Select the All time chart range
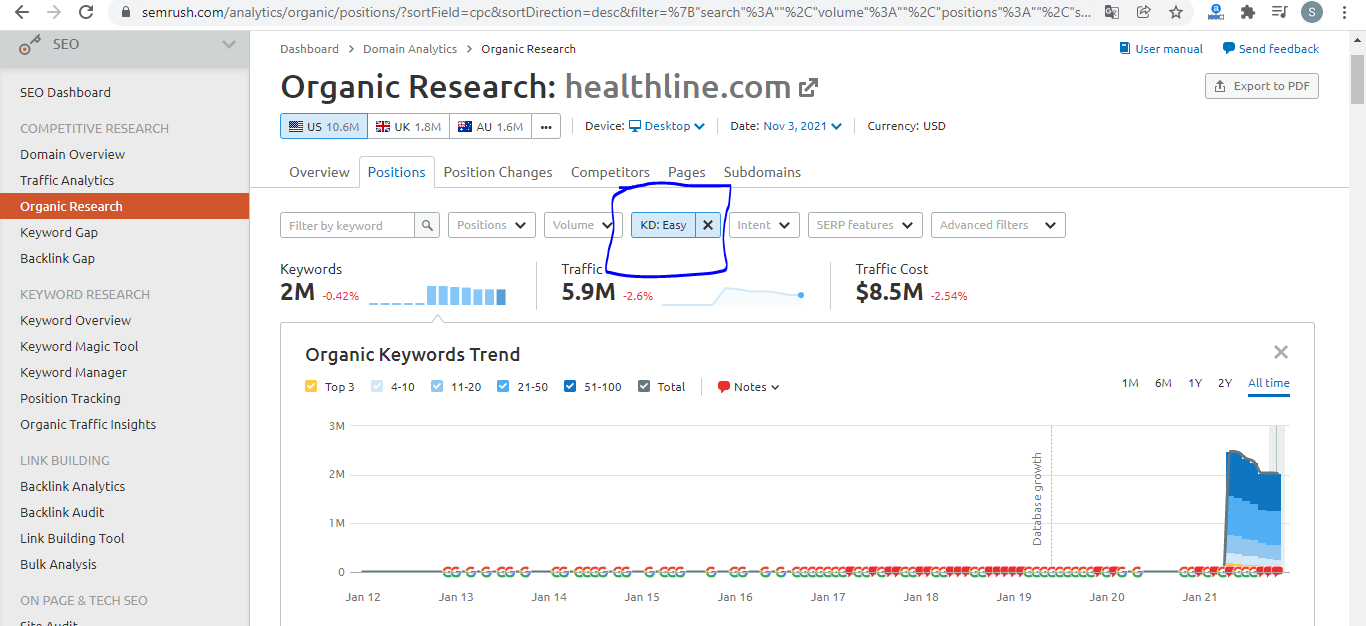 (1269, 383)
